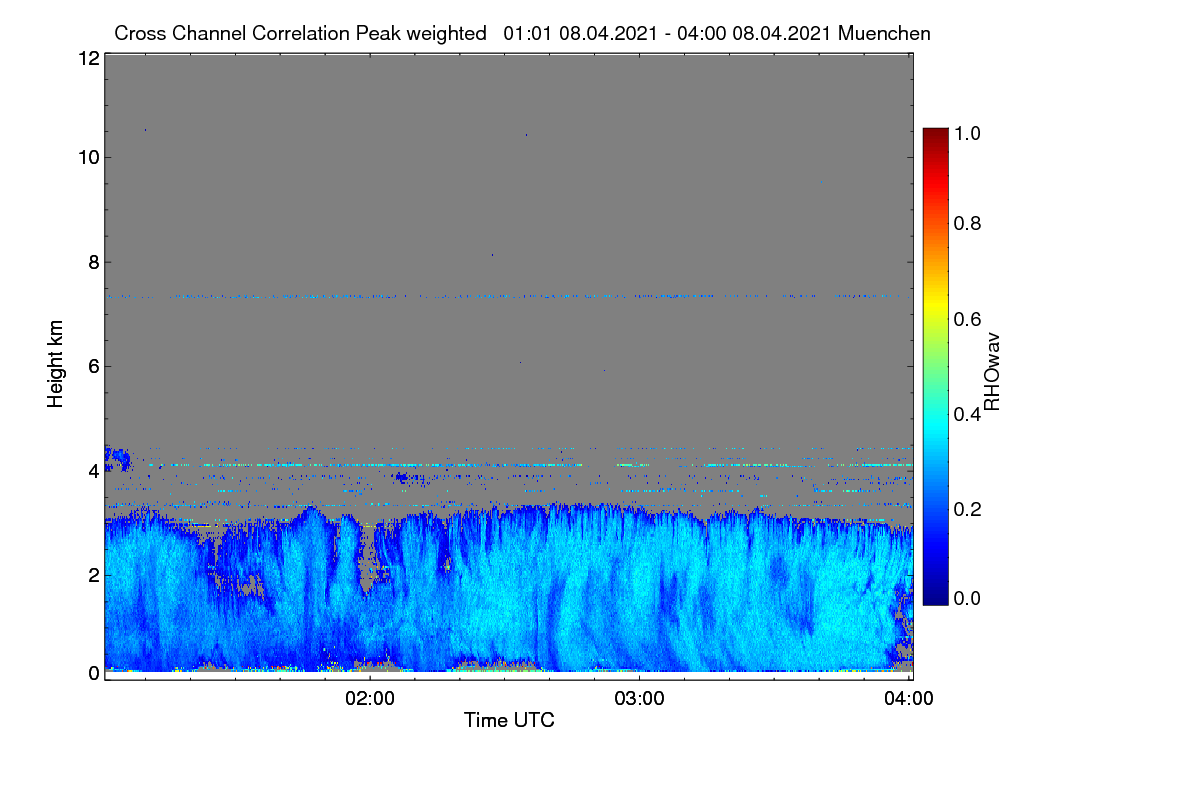Screen dimensions: 1200x800
Task: Click the 04:00 time axis label
Action: [x=909, y=699]
